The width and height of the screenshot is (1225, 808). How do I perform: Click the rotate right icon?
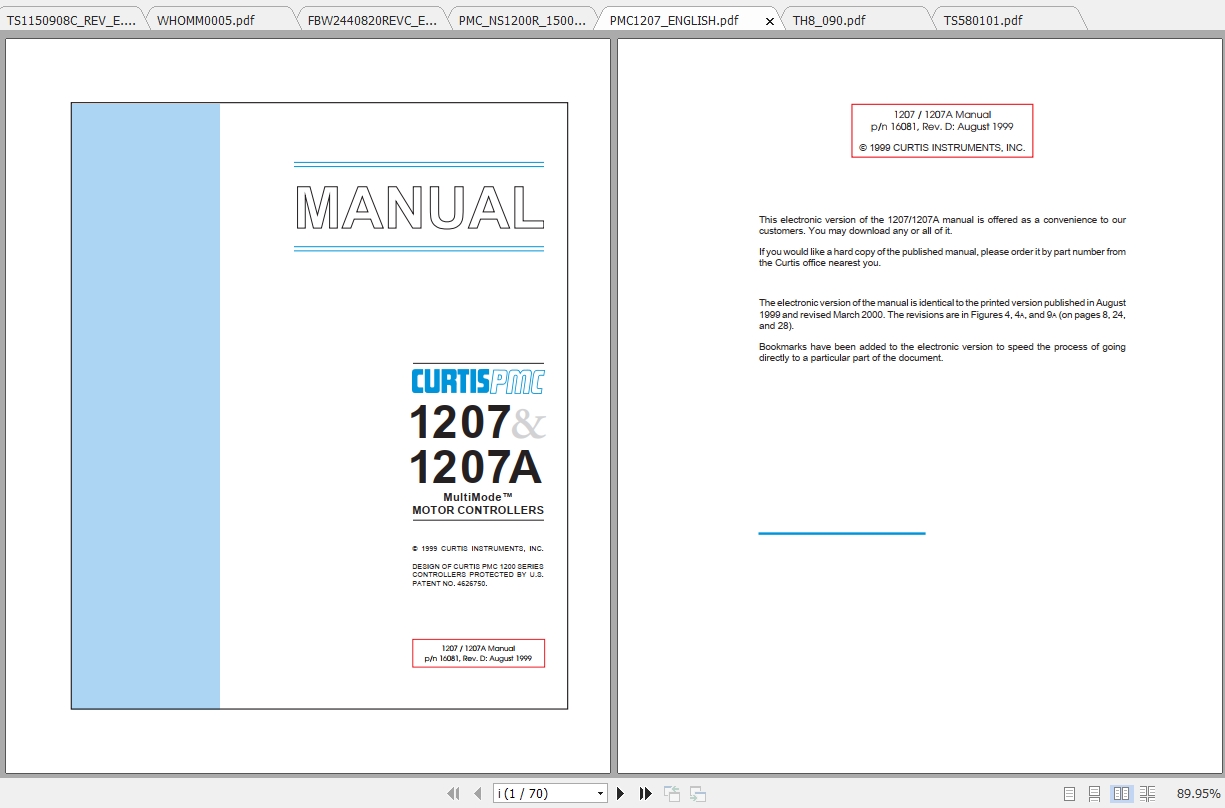[x=696, y=792]
